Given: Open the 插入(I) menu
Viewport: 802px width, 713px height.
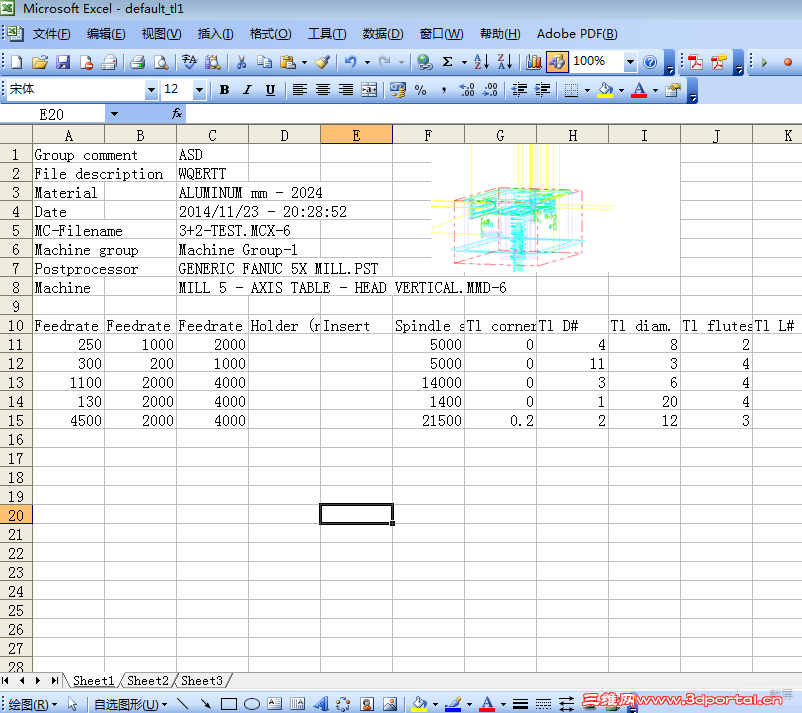Looking at the screenshot, I should (x=215, y=34).
